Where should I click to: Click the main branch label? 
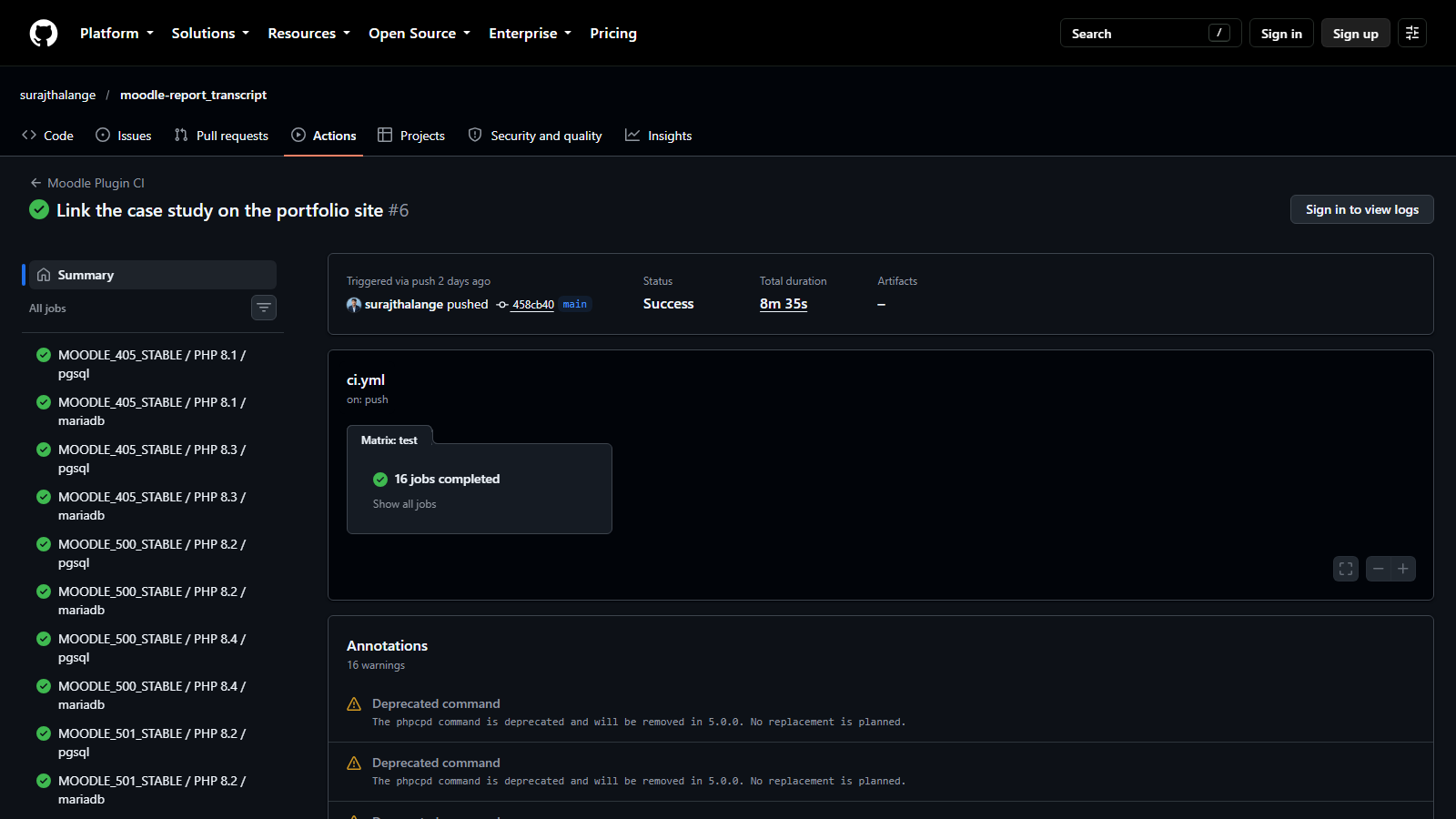[575, 304]
